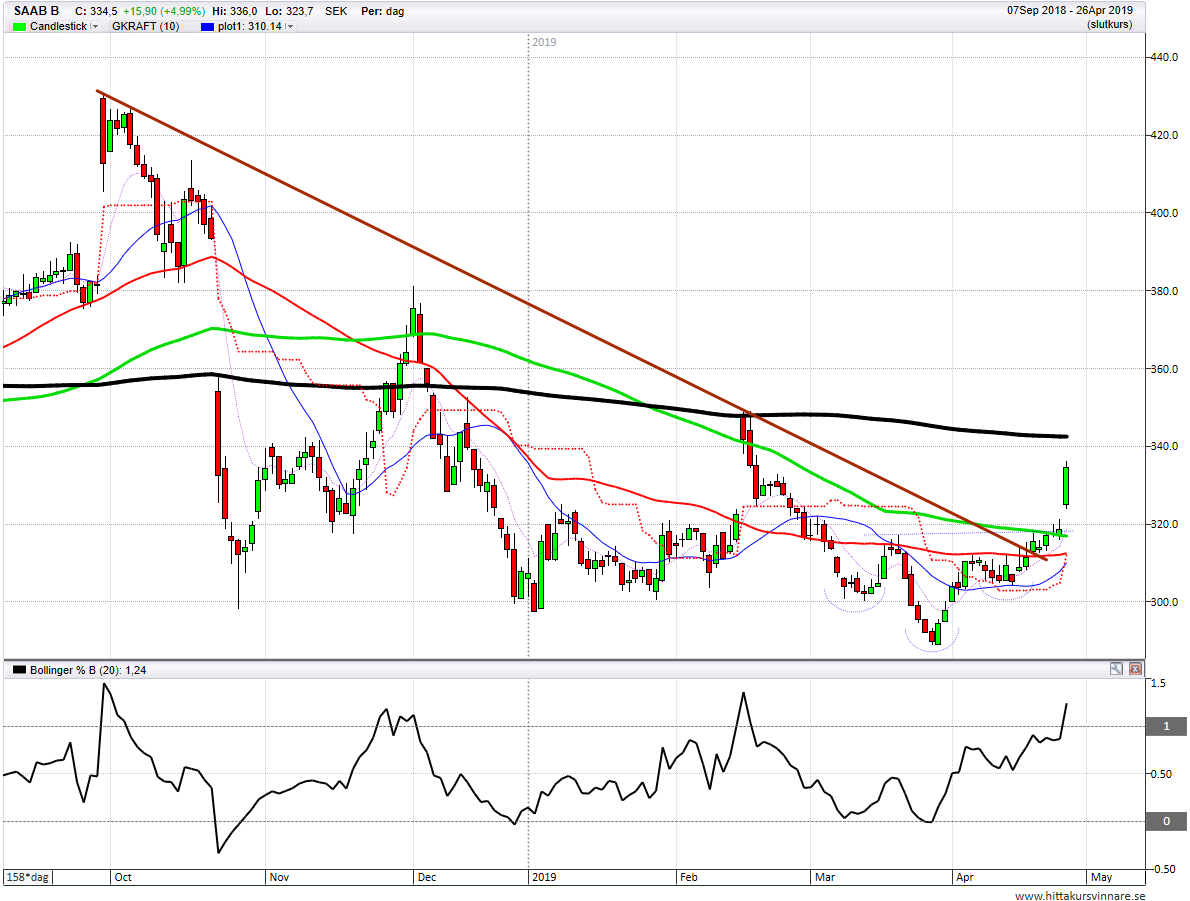Click the Candlestick legend label
The width and height of the screenshot is (1190, 901).
pos(58,26)
